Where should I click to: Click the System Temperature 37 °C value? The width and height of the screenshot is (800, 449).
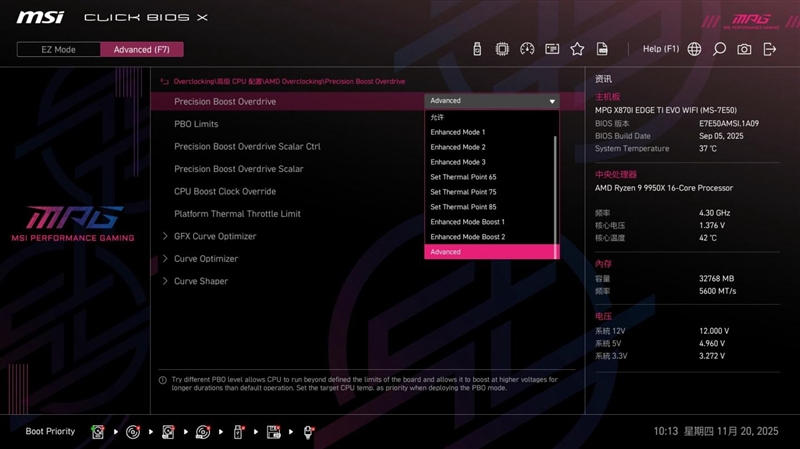(708, 148)
